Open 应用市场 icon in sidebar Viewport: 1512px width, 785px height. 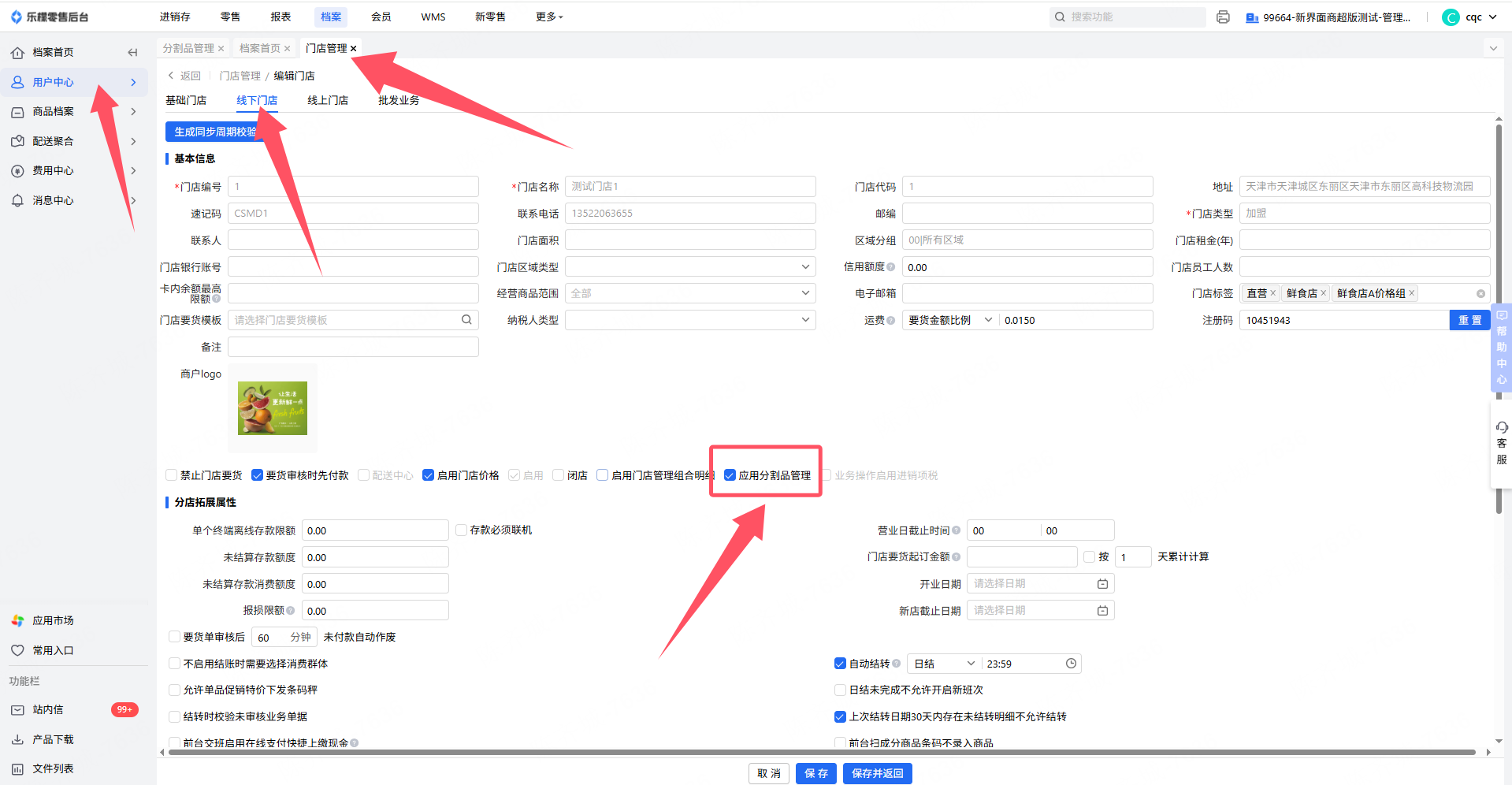tap(17, 621)
